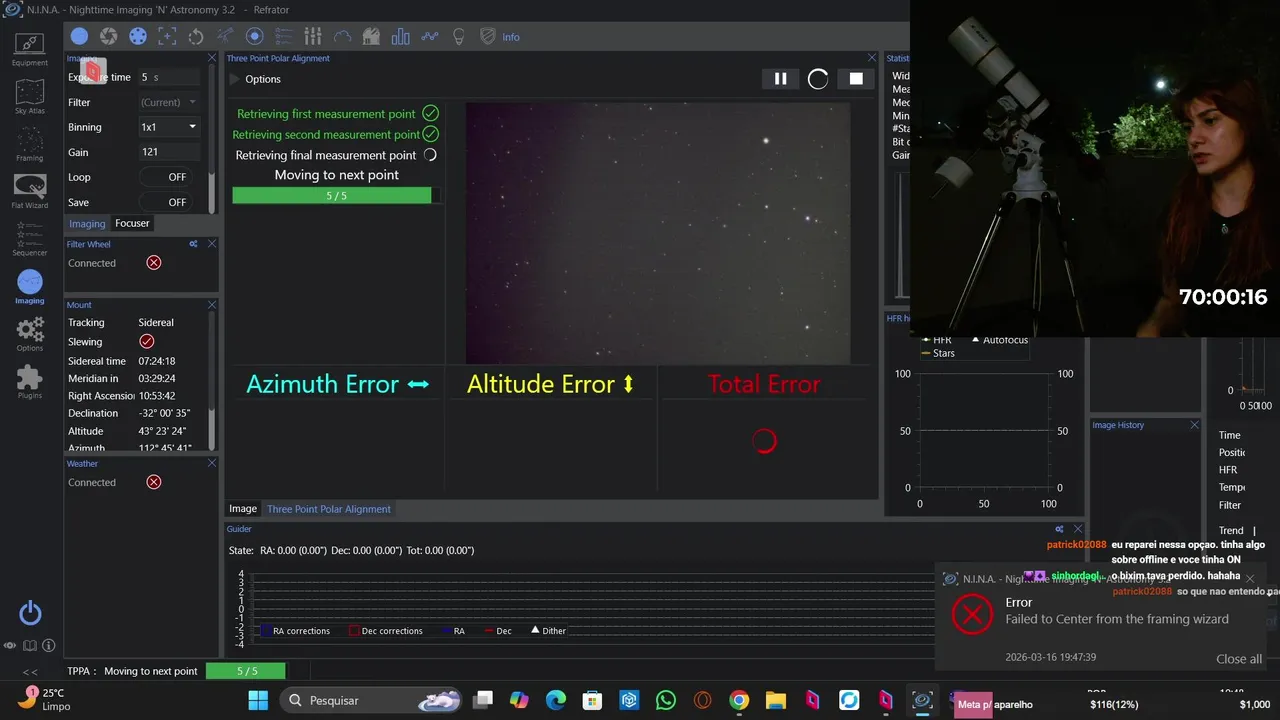The width and height of the screenshot is (1280, 720).
Task: Open the Sky Atlas section
Action: [x=29, y=98]
